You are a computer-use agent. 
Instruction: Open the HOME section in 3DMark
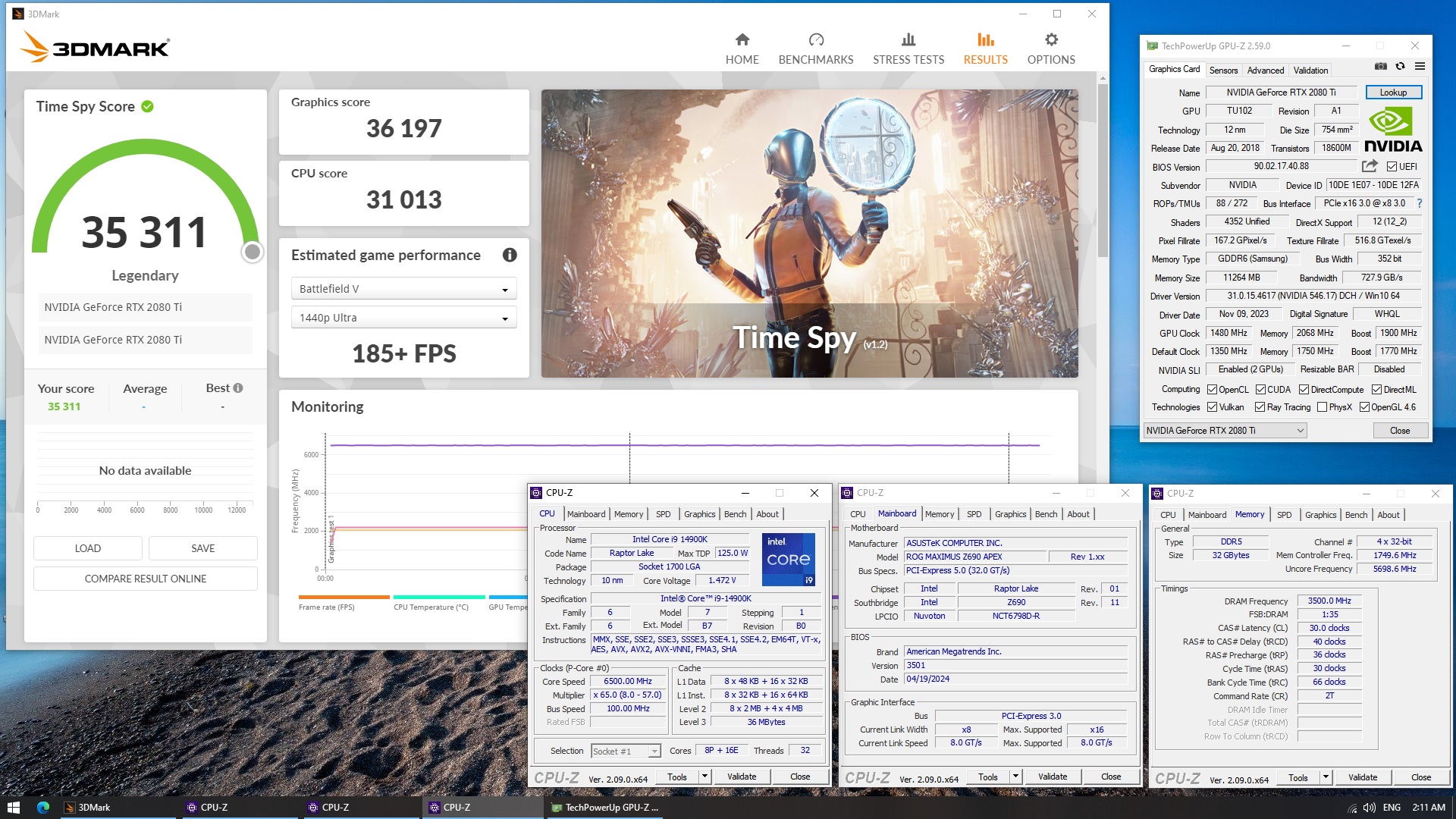point(742,49)
